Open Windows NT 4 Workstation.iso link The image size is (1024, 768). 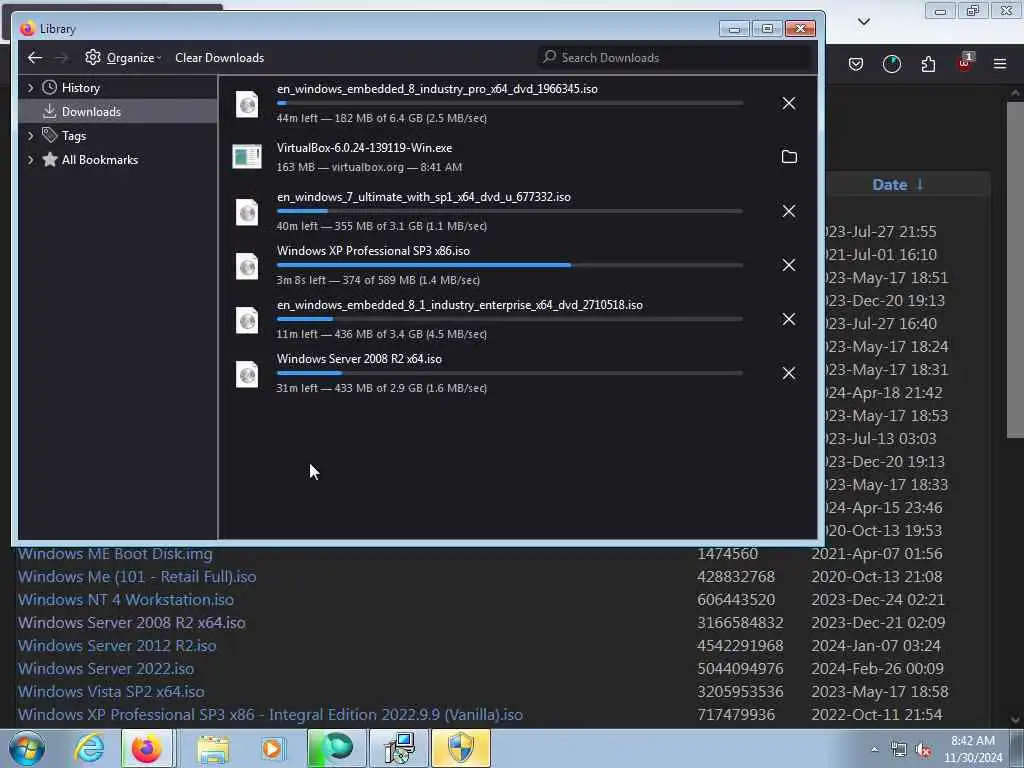tap(125, 600)
